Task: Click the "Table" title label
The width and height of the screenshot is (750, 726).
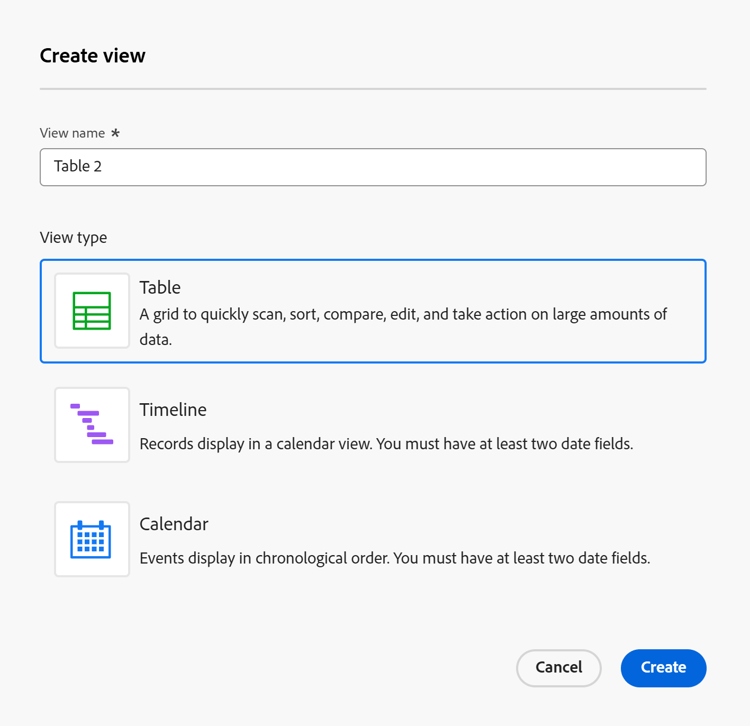Action: 160,288
